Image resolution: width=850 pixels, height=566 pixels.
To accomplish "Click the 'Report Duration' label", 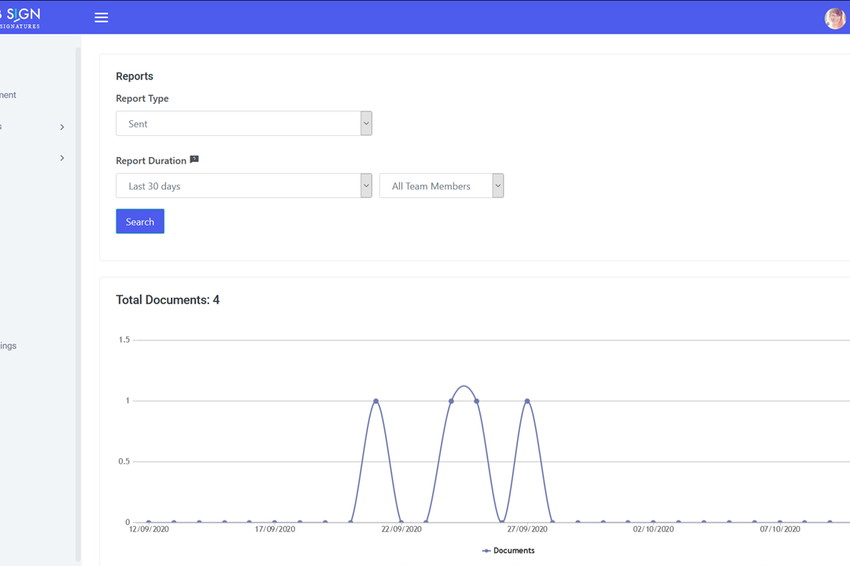I will pos(151,160).
